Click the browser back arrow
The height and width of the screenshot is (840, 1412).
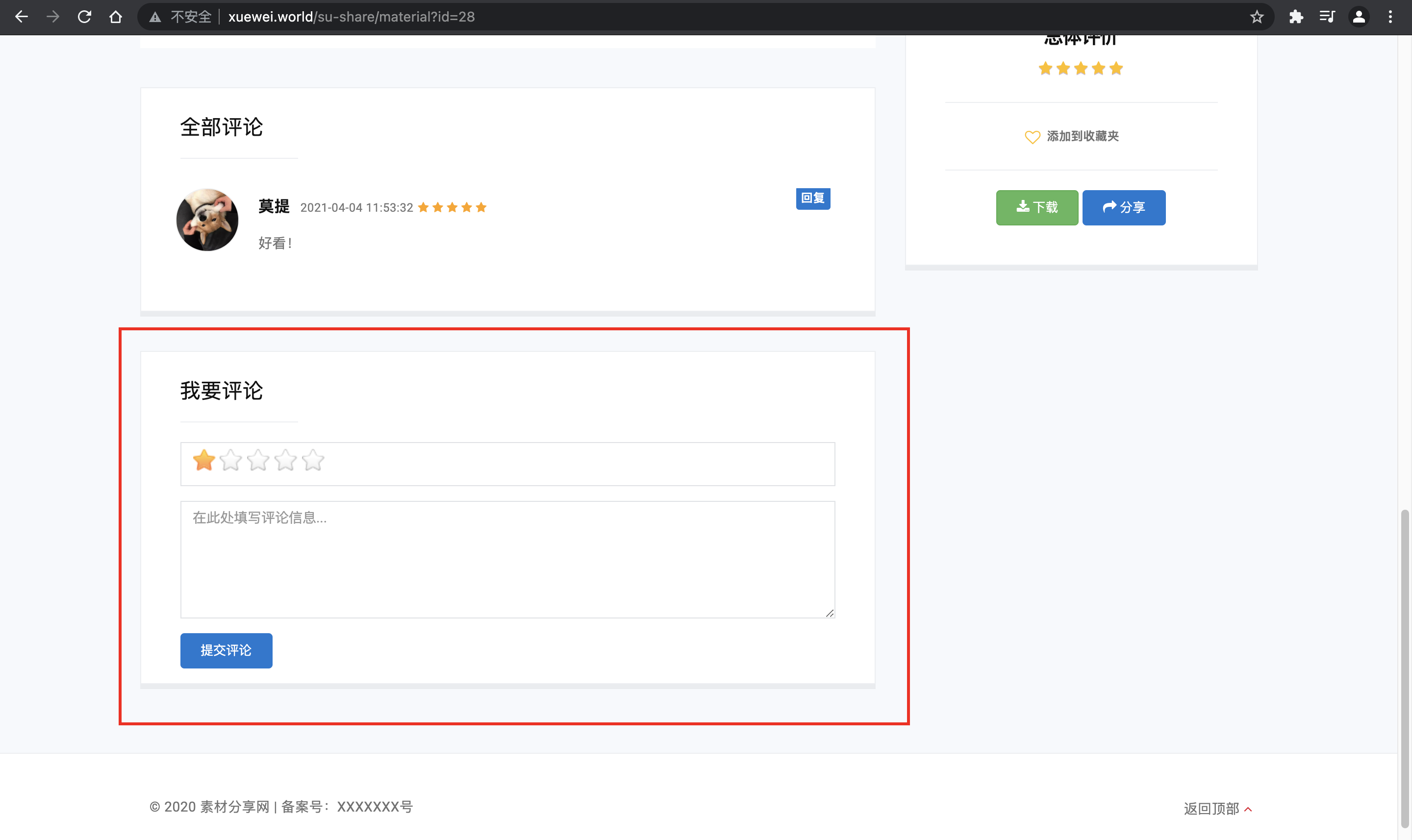point(22,17)
